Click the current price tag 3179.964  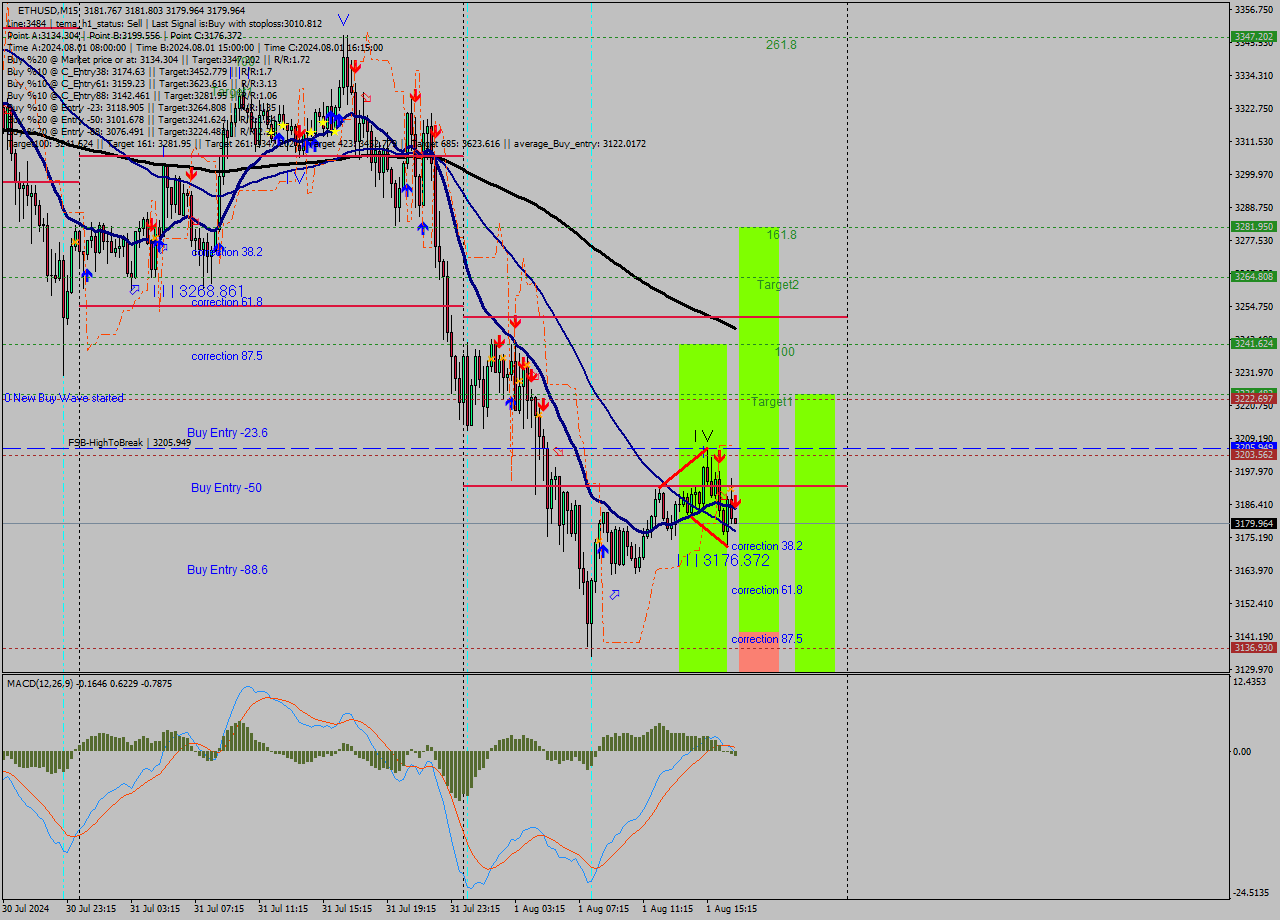(1254, 523)
